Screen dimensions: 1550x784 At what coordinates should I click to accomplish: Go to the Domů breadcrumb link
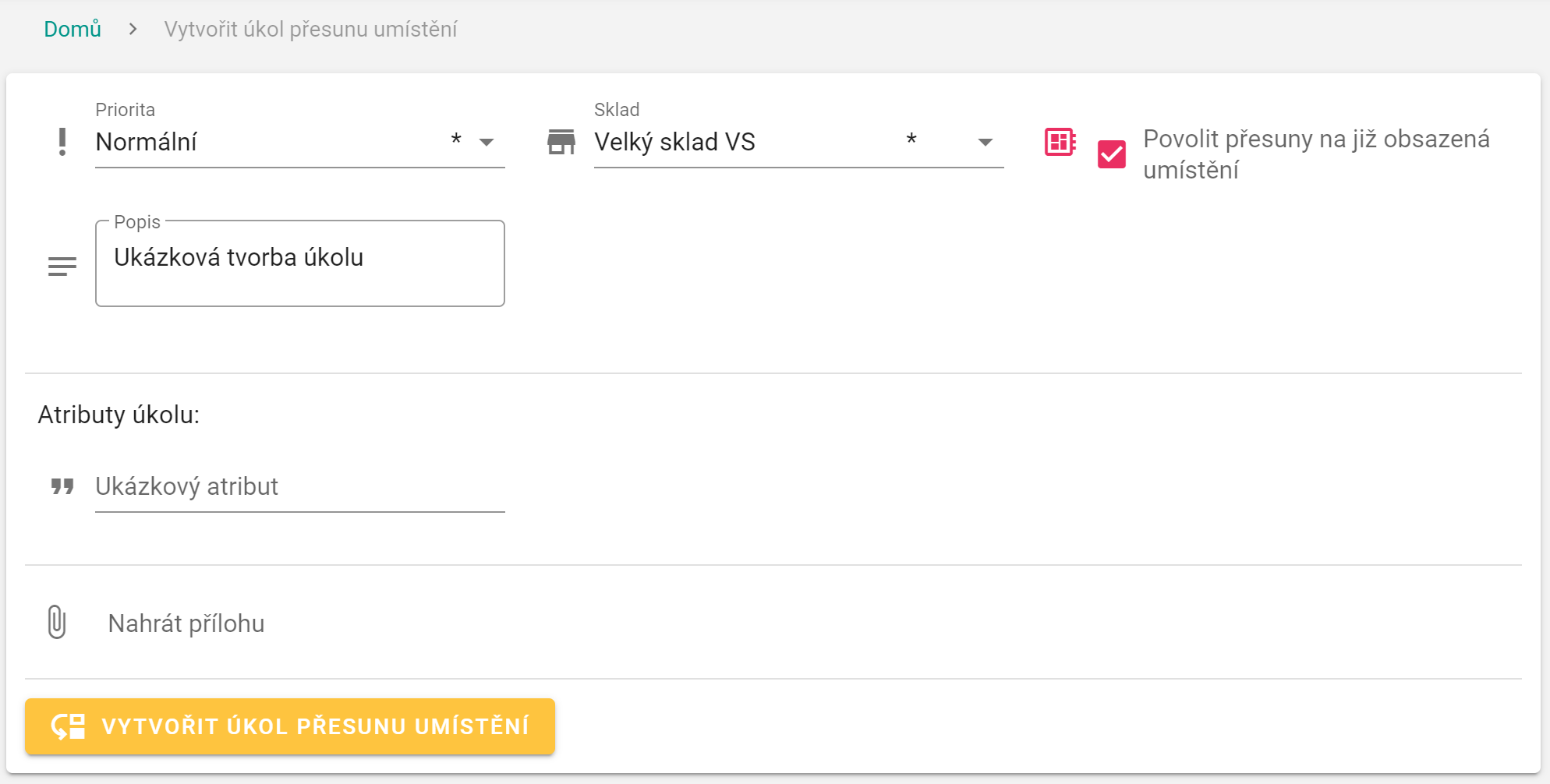pyautogui.click(x=73, y=30)
